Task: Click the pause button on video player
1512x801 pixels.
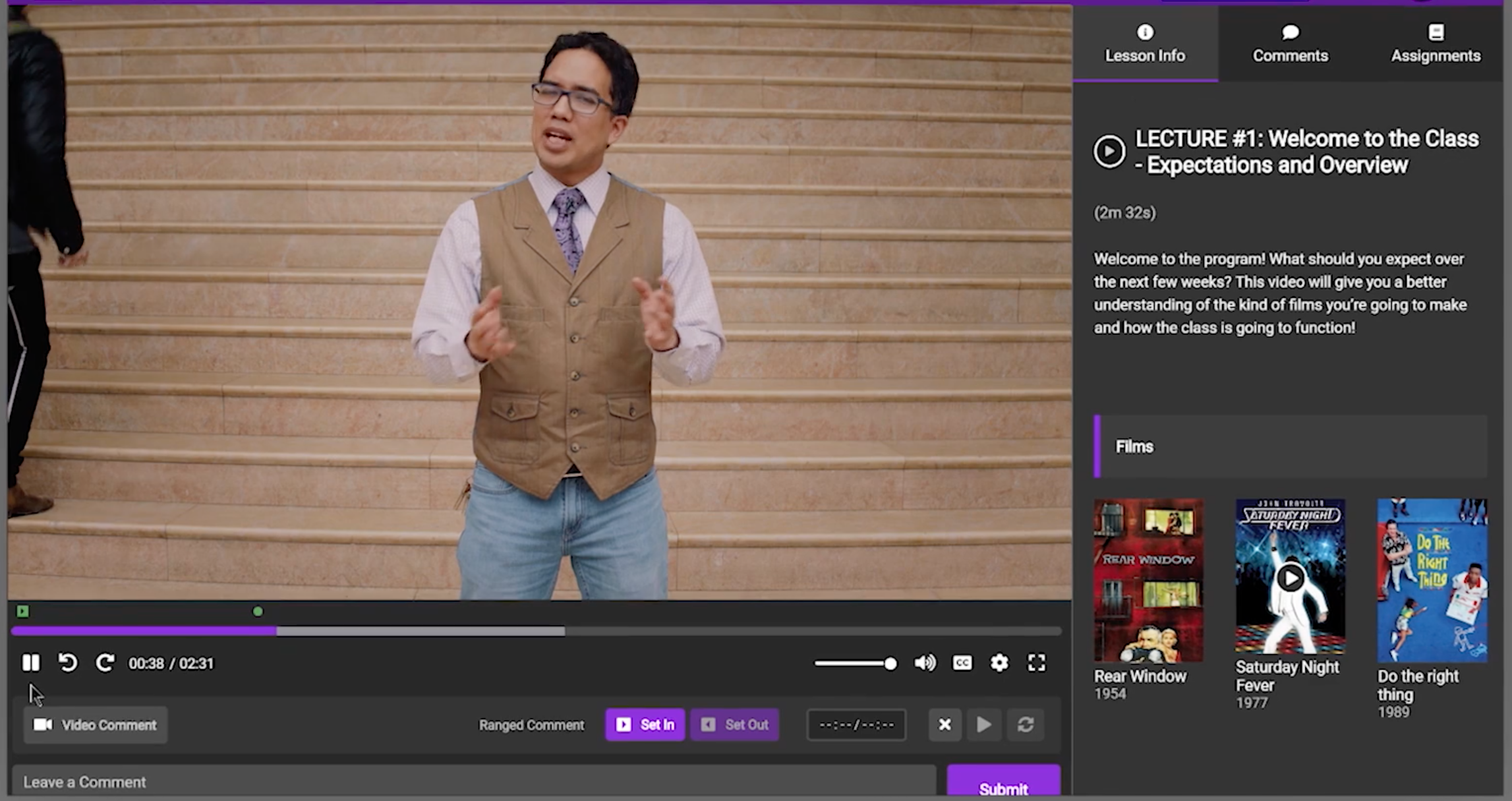Action: (x=30, y=663)
